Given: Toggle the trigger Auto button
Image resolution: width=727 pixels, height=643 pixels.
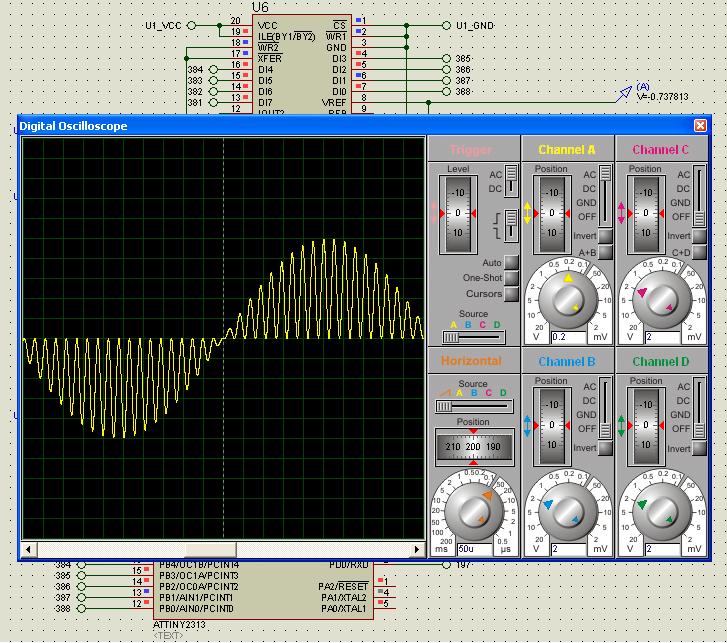Looking at the screenshot, I should [511, 262].
